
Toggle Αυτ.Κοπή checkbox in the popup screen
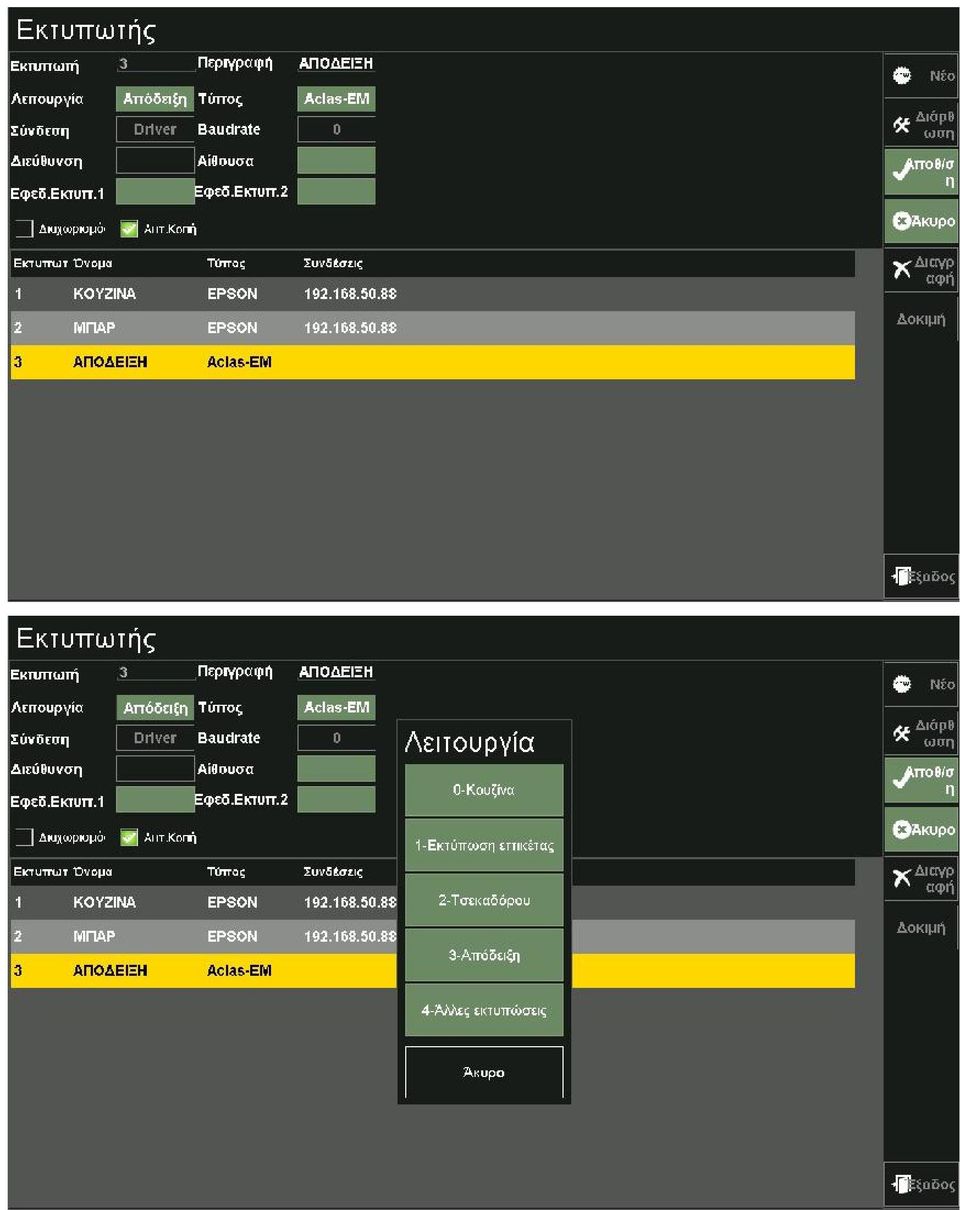click(x=129, y=837)
